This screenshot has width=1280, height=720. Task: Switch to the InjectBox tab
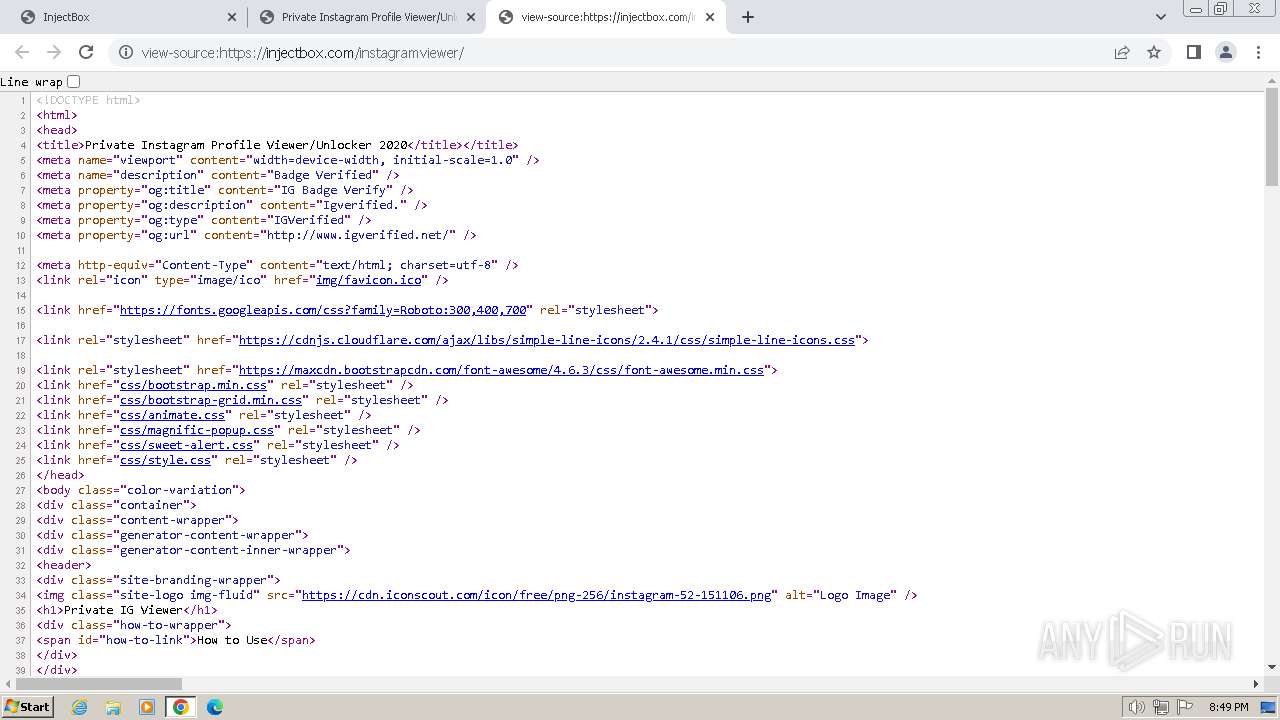point(127,17)
